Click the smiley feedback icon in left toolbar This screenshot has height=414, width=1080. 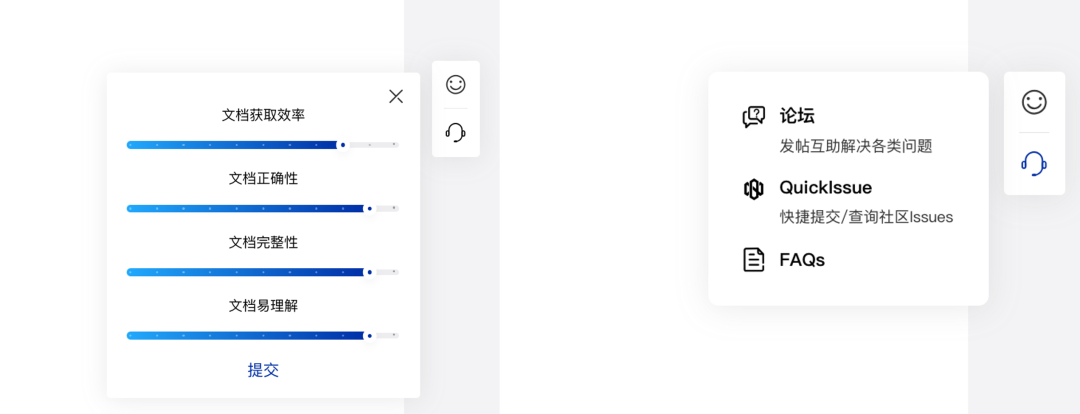456,85
